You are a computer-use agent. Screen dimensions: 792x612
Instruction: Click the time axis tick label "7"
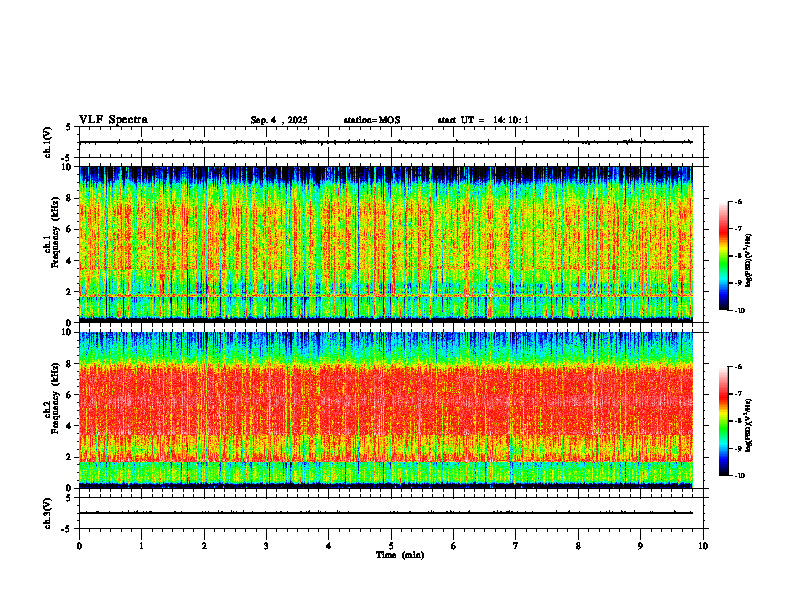point(516,546)
